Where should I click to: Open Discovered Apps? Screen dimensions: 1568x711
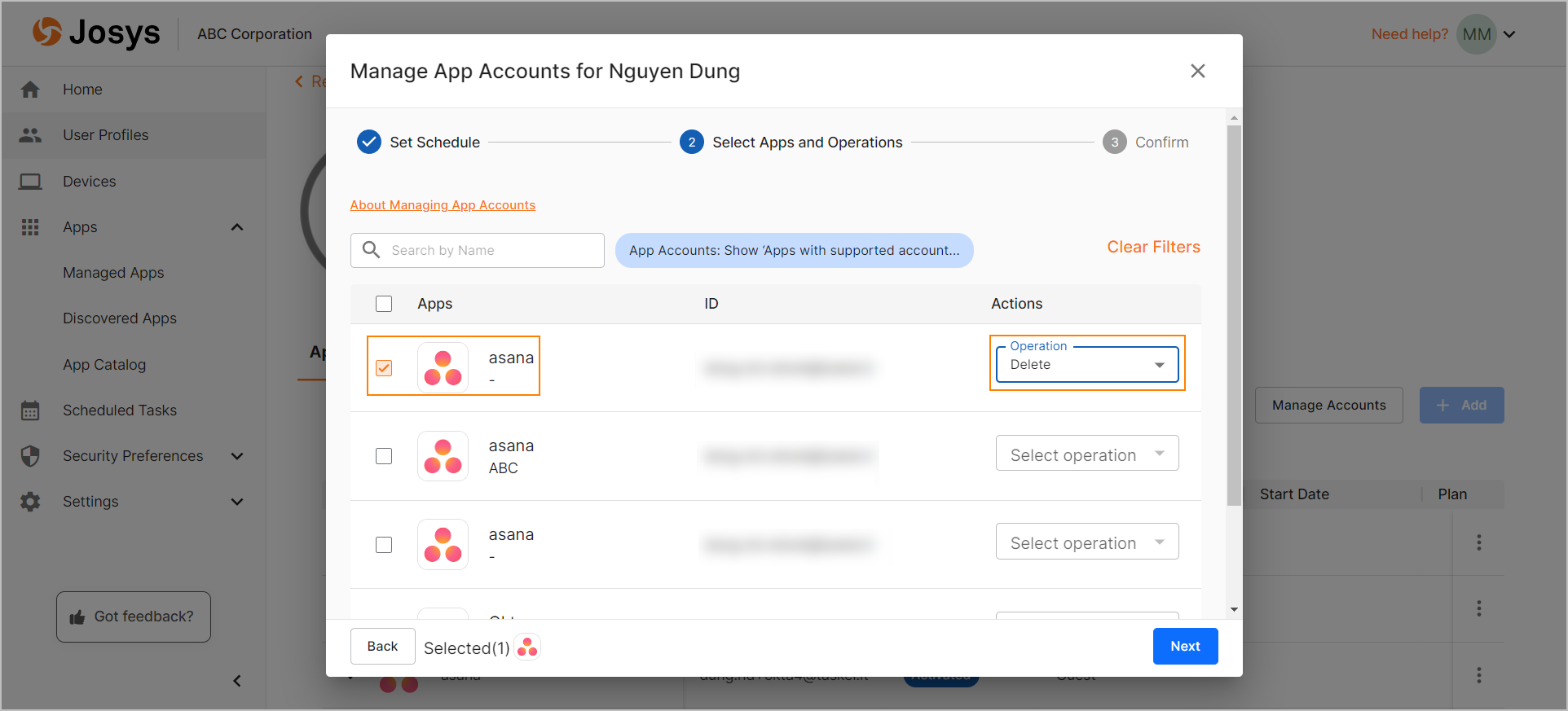tap(120, 318)
